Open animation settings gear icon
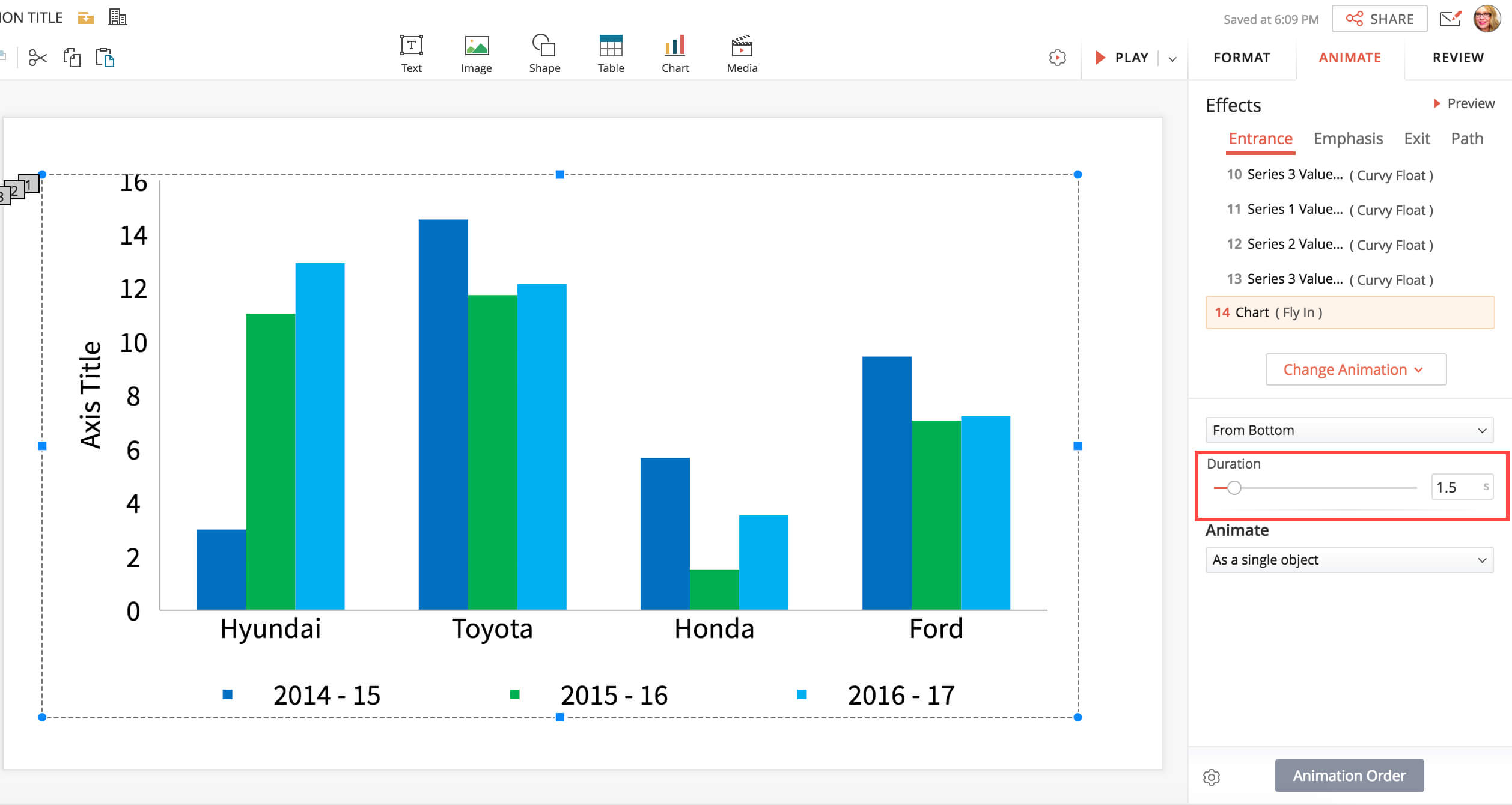Image resolution: width=1512 pixels, height=805 pixels. tap(1212, 777)
